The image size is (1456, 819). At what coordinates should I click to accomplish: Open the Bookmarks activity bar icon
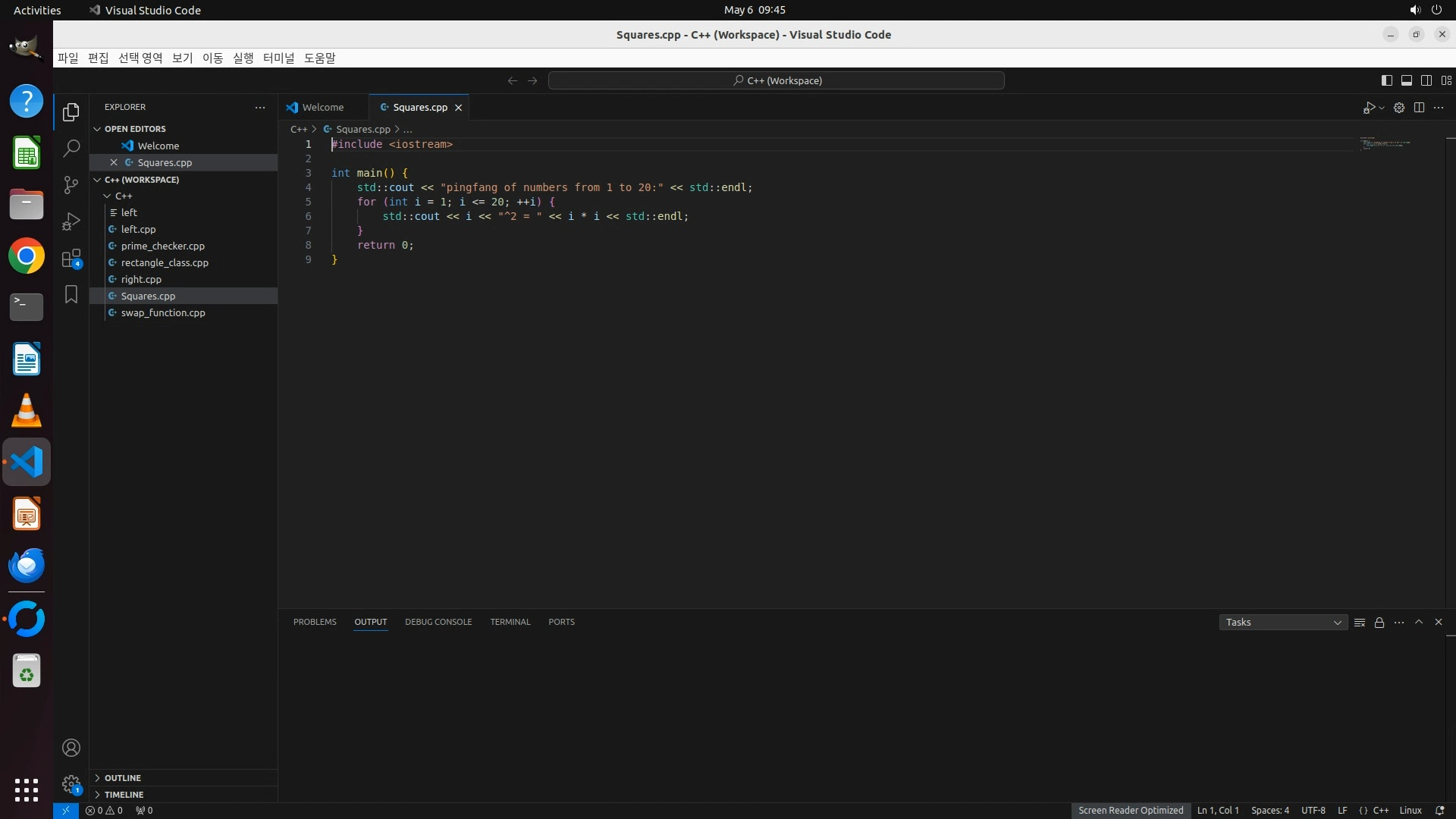tap(71, 294)
